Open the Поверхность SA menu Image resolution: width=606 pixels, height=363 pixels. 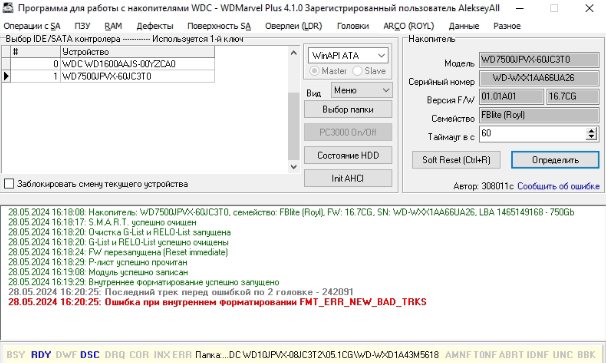(x=219, y=26)
